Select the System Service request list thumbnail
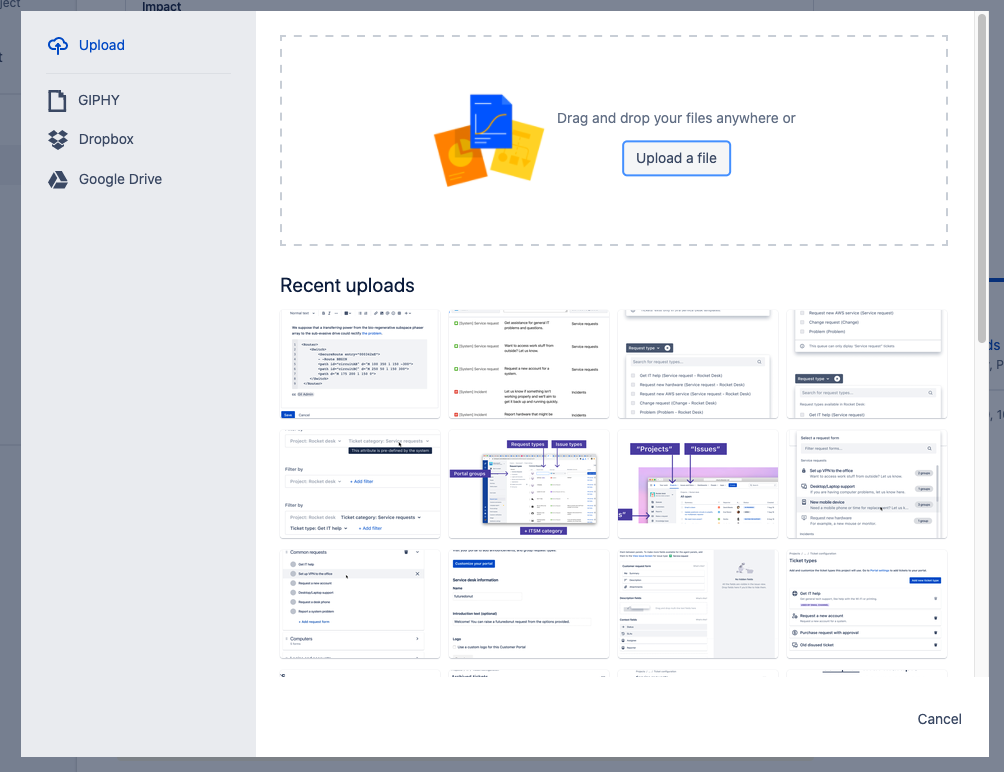1004x772 pixels. coord(528,363)
